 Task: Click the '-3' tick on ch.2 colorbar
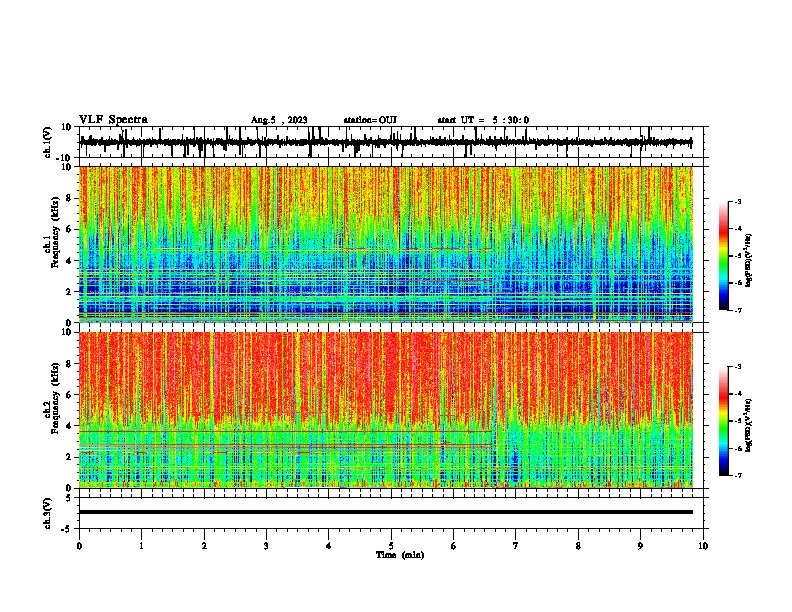(737, 367)
